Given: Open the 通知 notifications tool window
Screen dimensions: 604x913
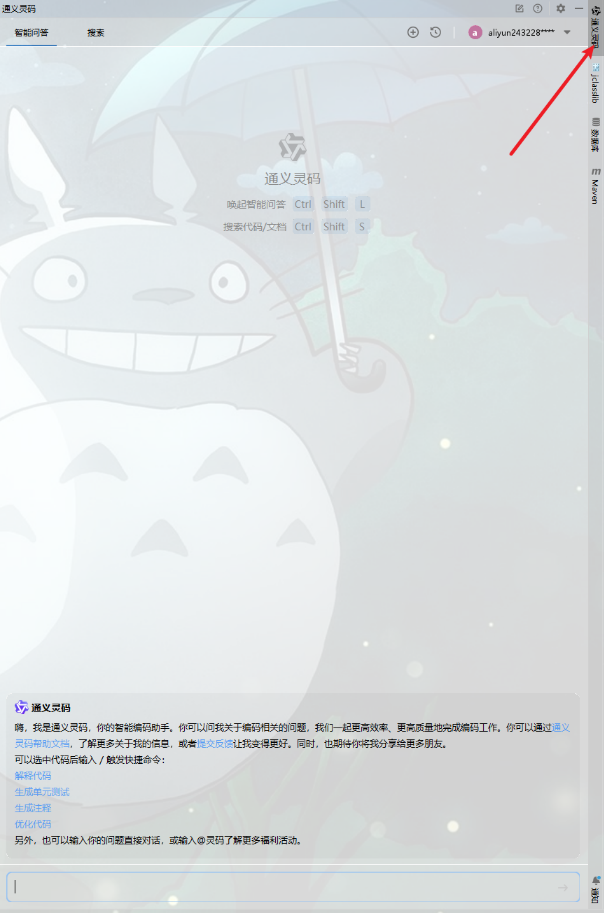Looking at the screenshot, I should tap(595, 889).
